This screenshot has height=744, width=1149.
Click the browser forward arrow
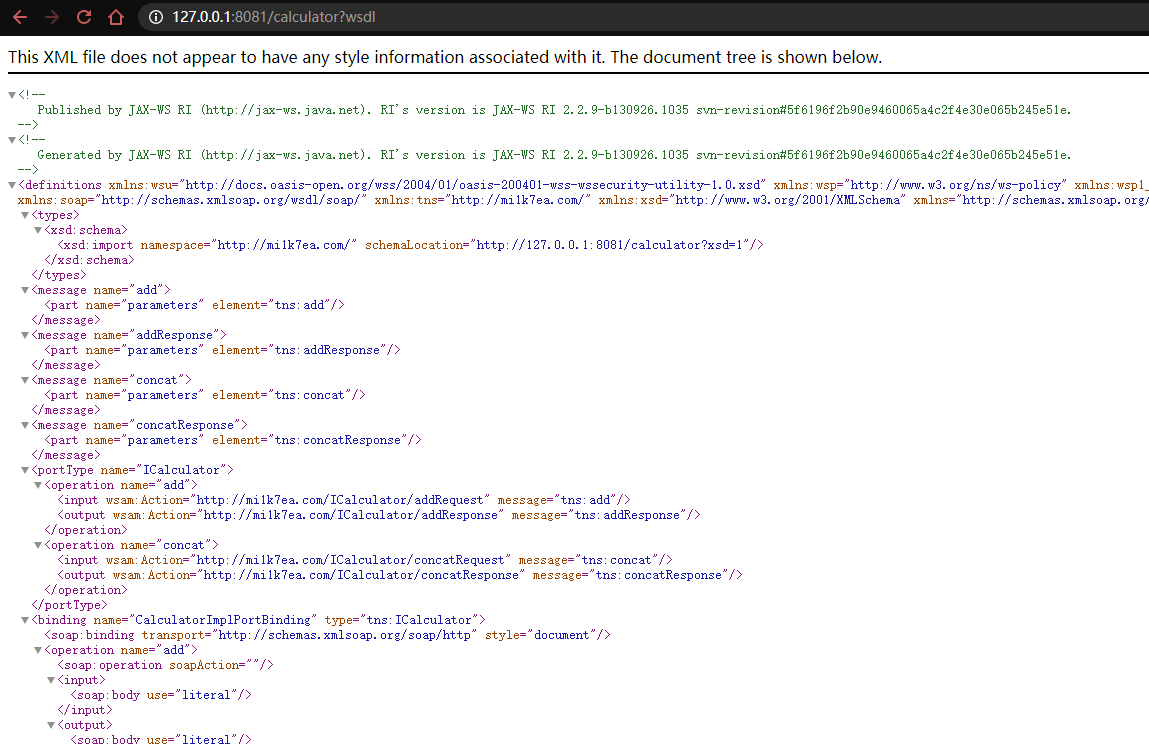[x=52, y=17]
